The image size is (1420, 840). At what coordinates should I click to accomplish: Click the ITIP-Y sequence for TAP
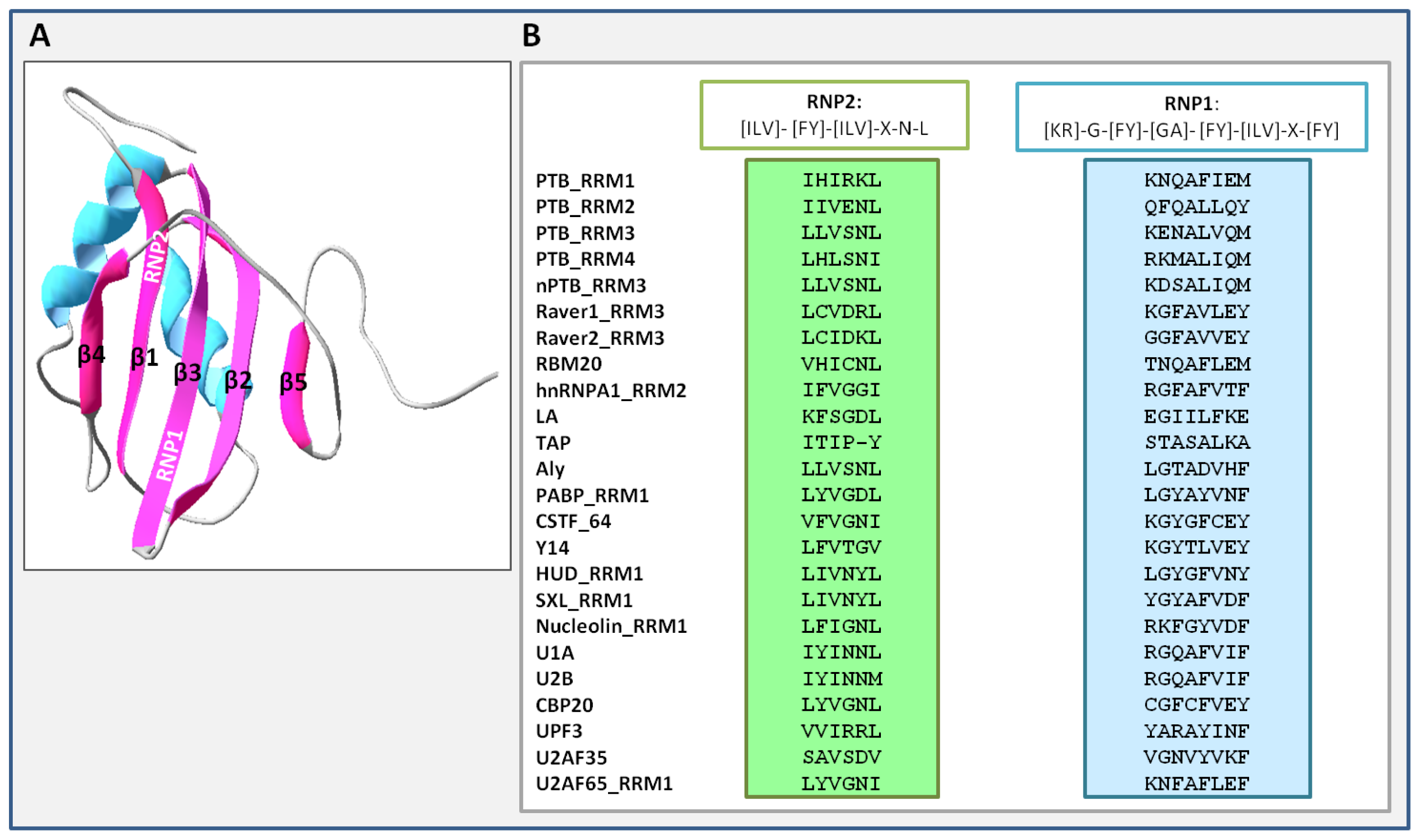tap(841, 443)
